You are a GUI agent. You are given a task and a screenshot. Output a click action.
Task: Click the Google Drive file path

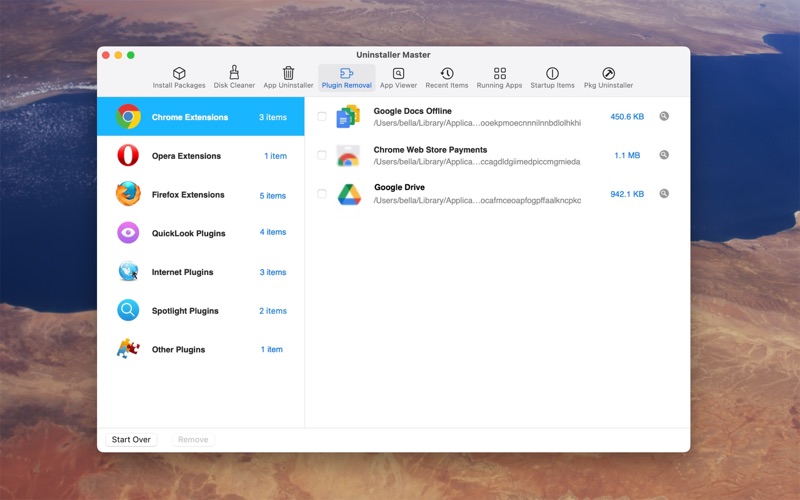pyautogui.click(x=477, y=201)
